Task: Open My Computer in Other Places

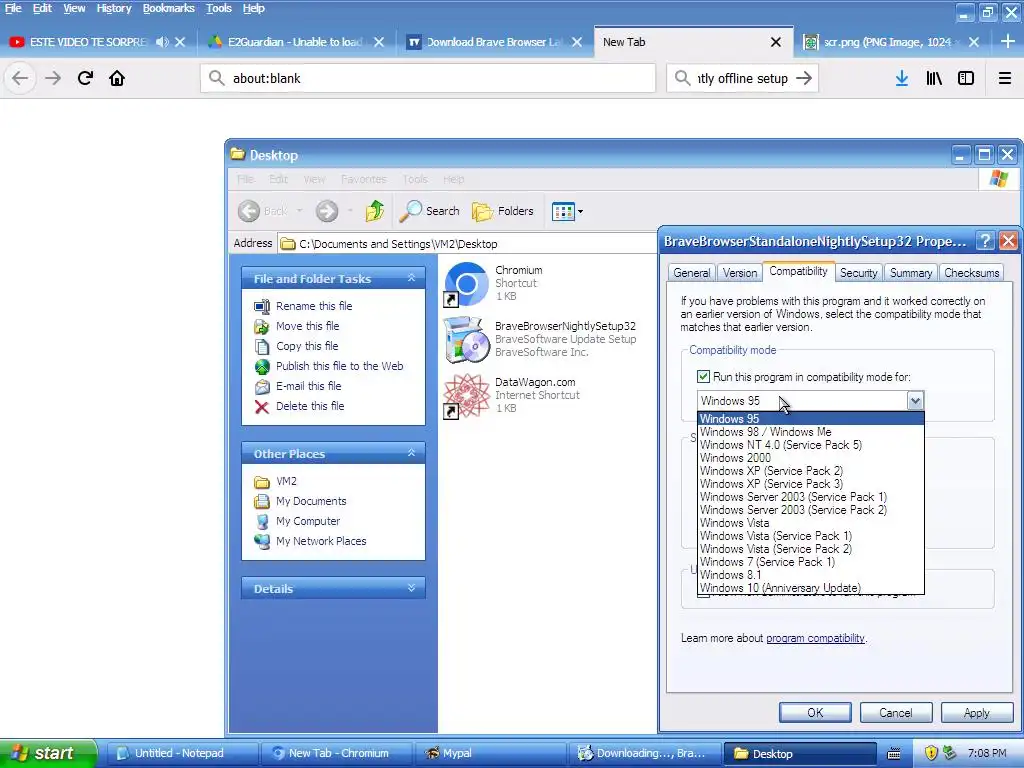Action: (308, 521)
